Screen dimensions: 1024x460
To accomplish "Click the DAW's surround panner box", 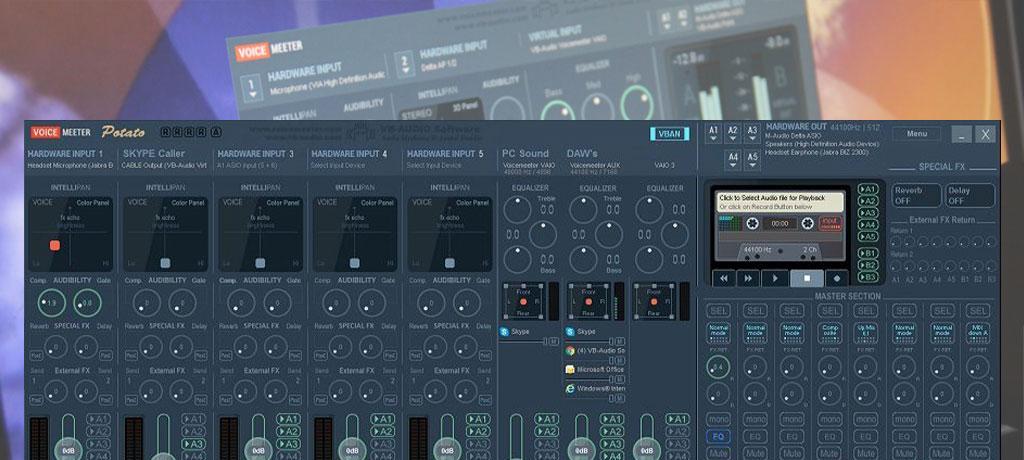I will (588, 301).
